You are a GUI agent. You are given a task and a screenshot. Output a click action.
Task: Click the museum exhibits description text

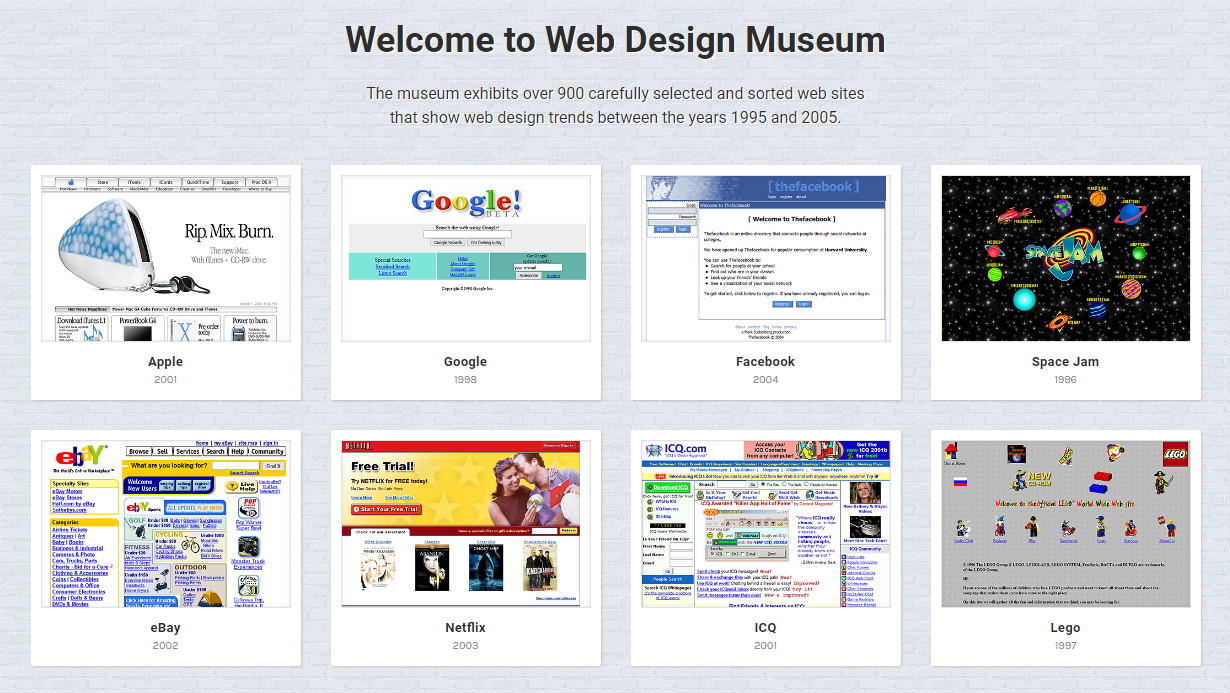click(x=615, y=105)
